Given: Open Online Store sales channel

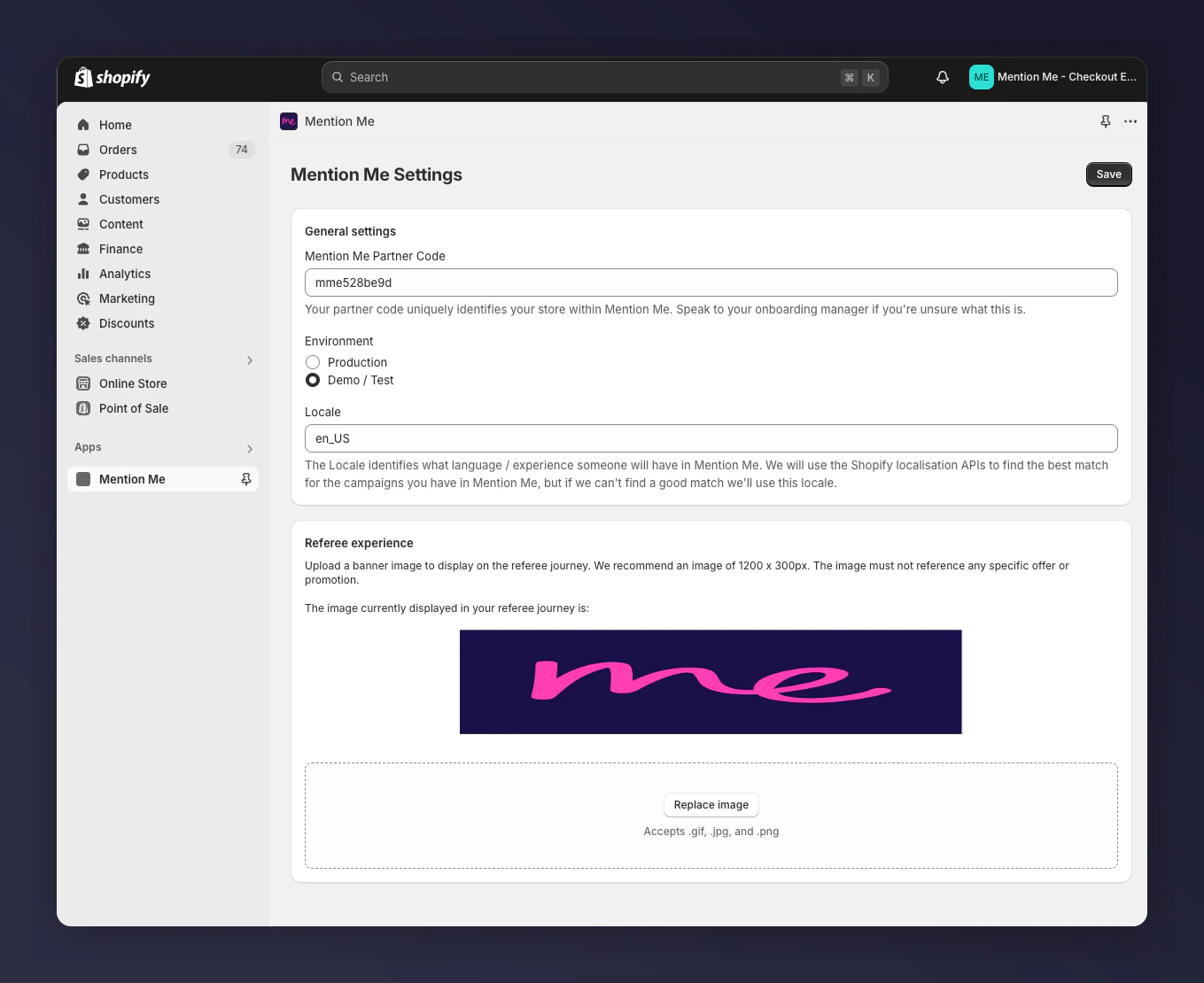Looking at the screenshot, I should (x=163, y=383).
